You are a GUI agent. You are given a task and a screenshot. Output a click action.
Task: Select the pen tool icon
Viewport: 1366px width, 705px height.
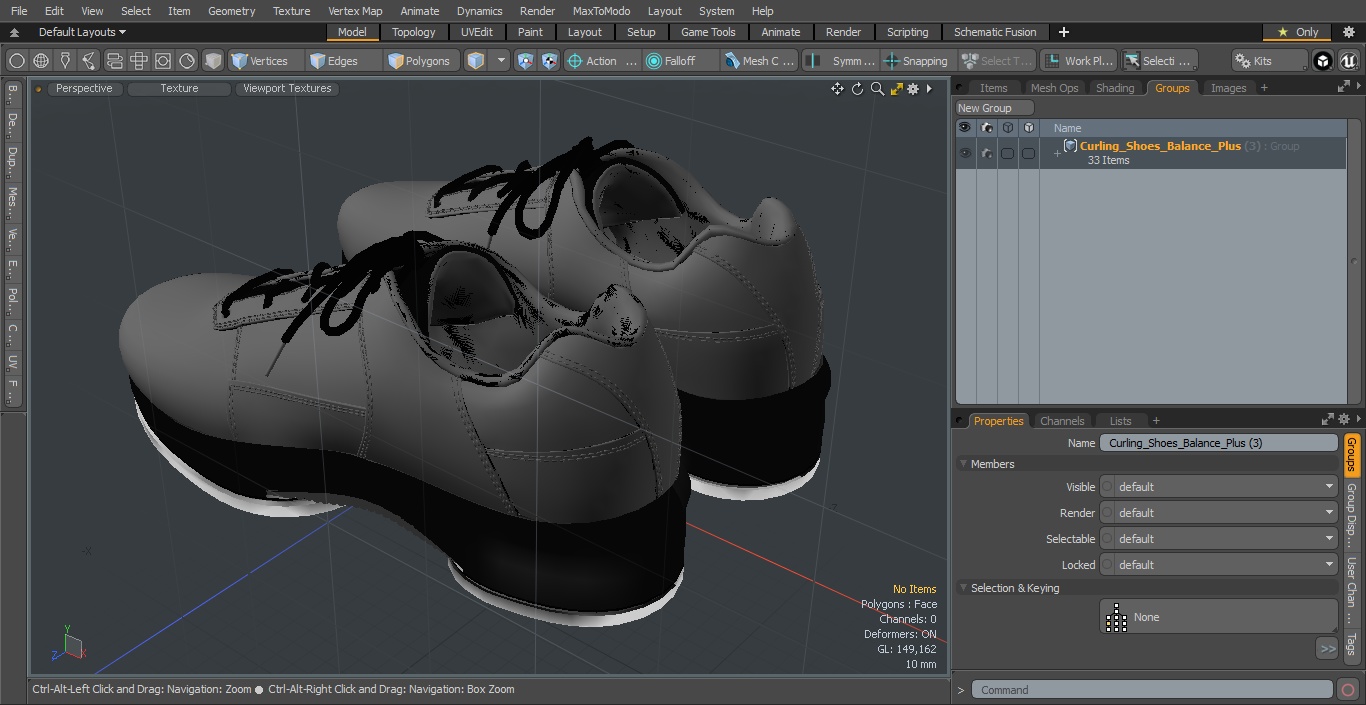[x=65, y=61]
